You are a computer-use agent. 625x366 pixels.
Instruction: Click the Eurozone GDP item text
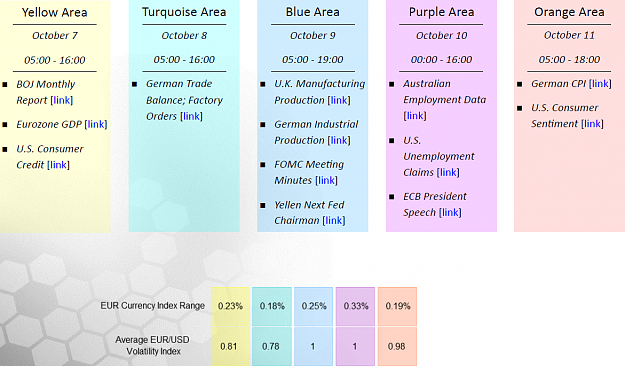(x=49, y=124)
